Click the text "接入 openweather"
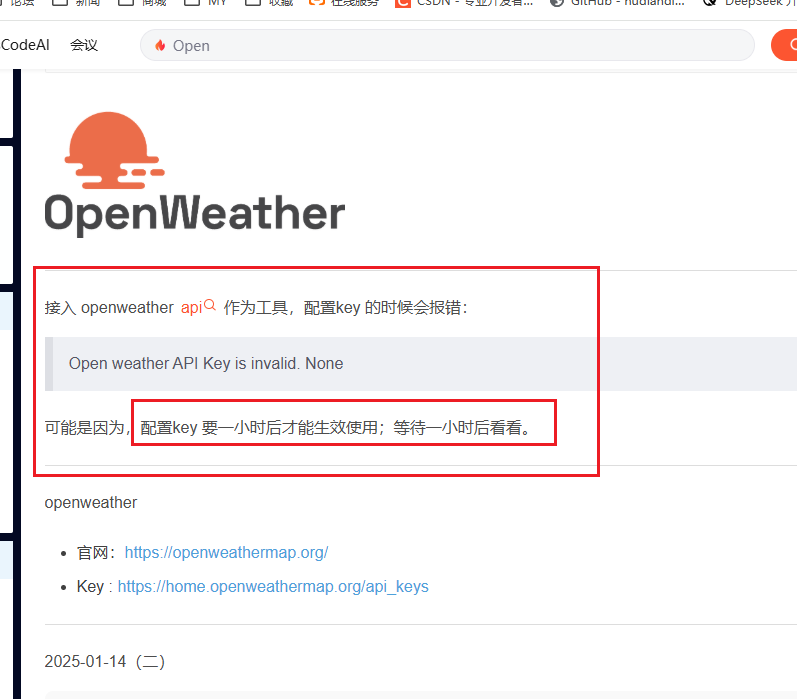This screenshot has height=699, width=797. pyautogui.click(x=109, y=308)
